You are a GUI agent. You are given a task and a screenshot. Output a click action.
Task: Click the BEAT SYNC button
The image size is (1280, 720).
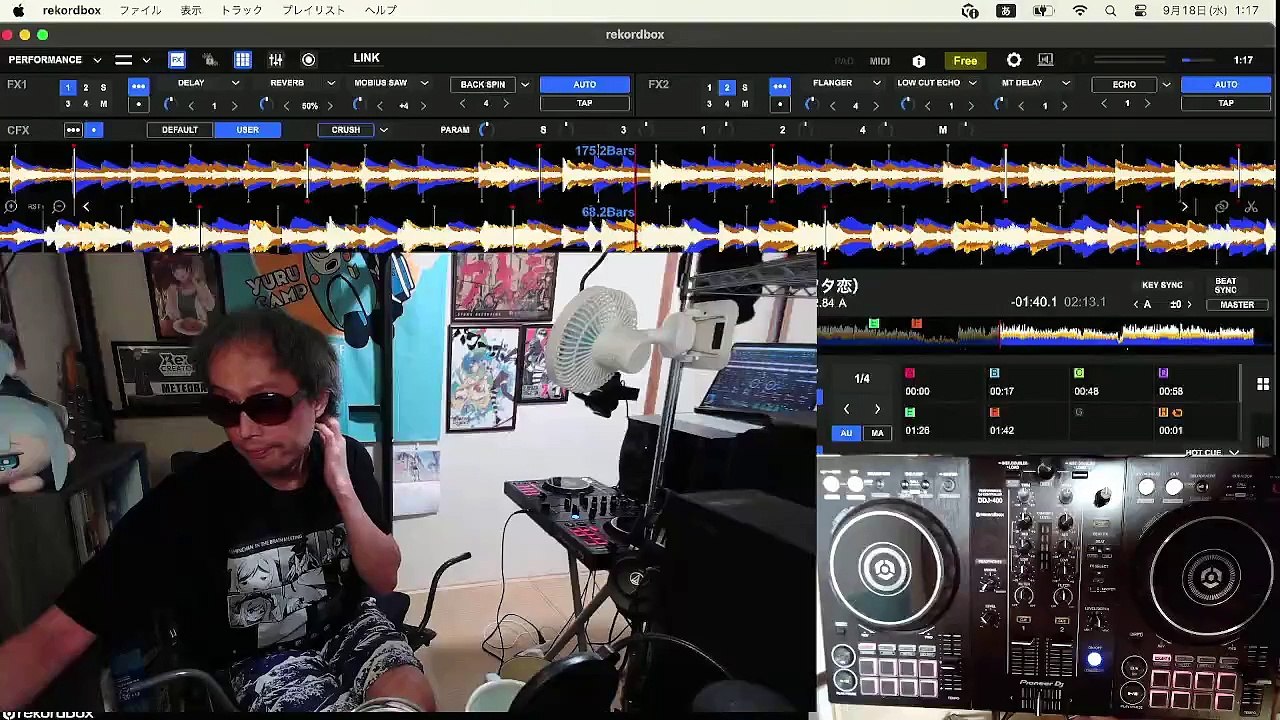click(1225, 286)
